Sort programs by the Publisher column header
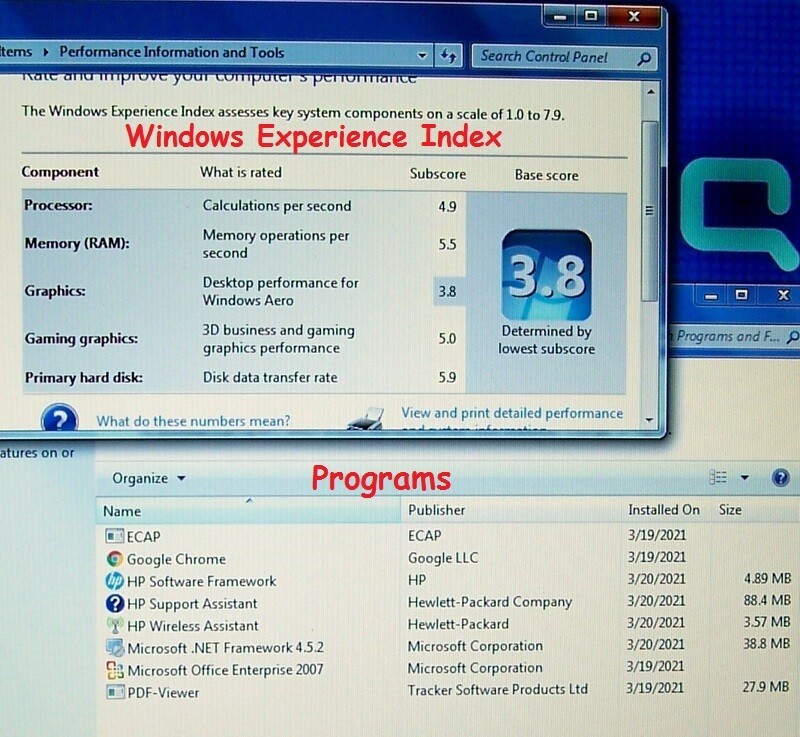This screenshot has height=737, width=800. (511, 510)
